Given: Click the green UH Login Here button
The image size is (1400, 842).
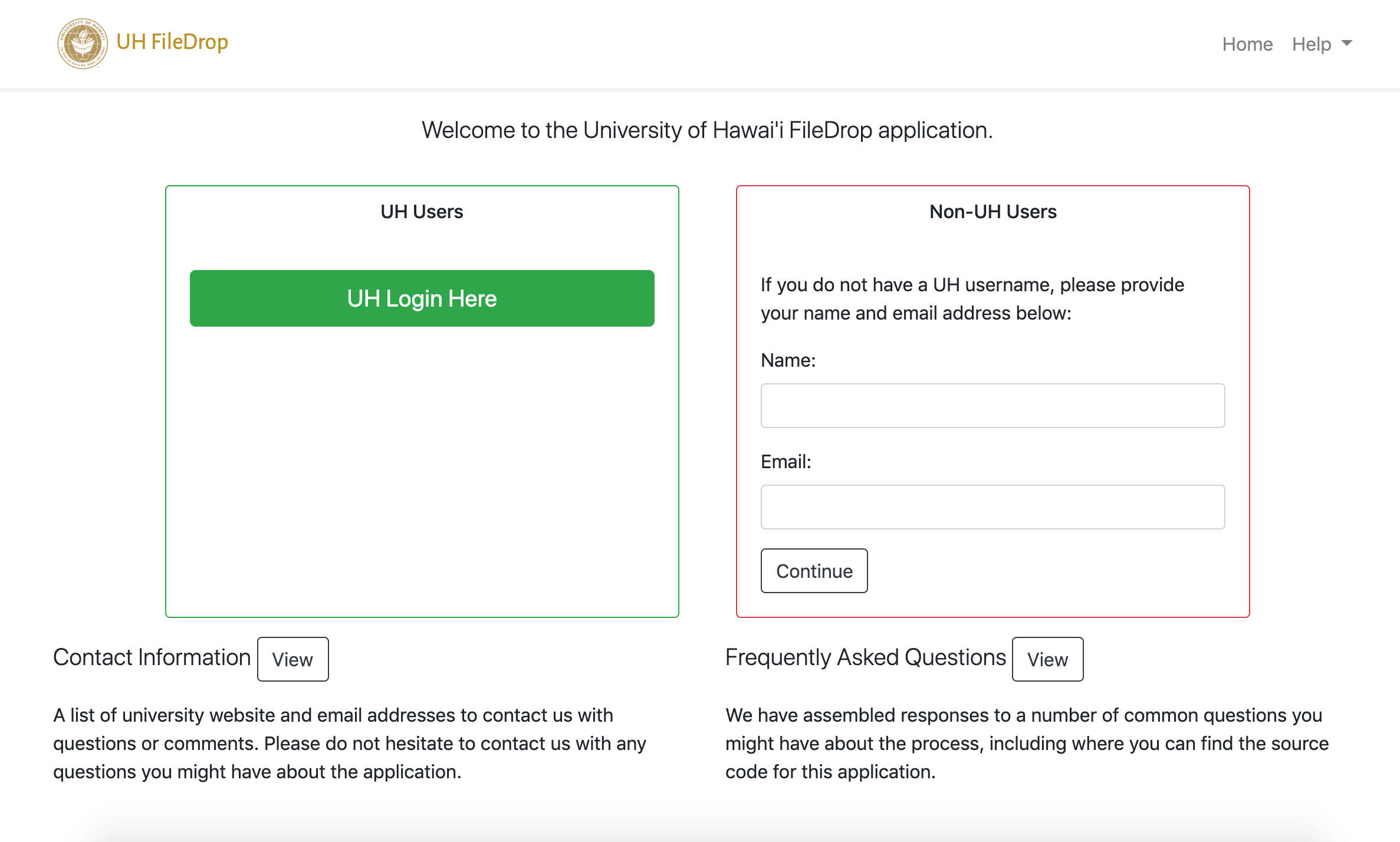Looking at the screenshot, I should [422, 298].
